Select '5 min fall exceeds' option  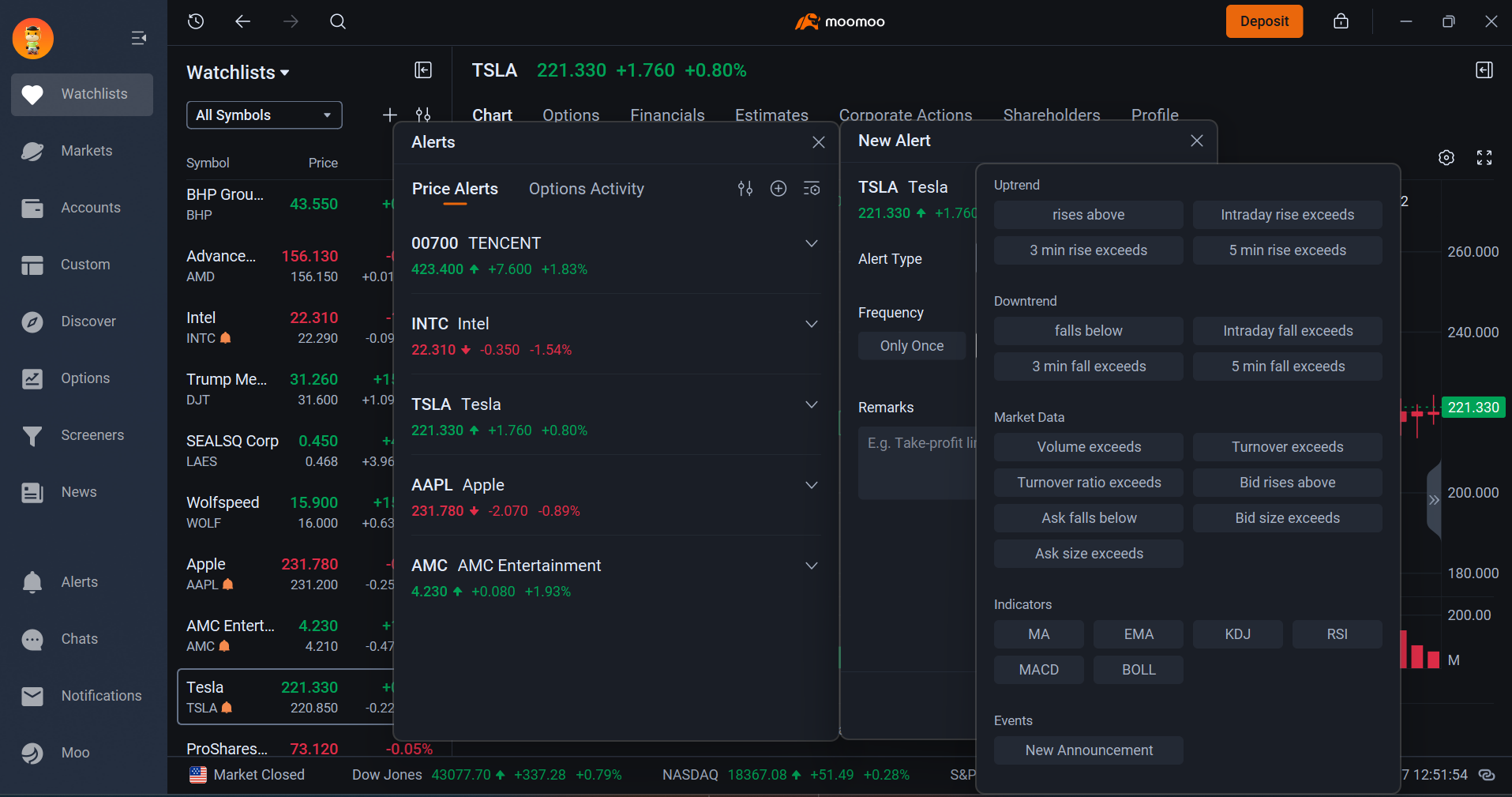(1287, 367)
